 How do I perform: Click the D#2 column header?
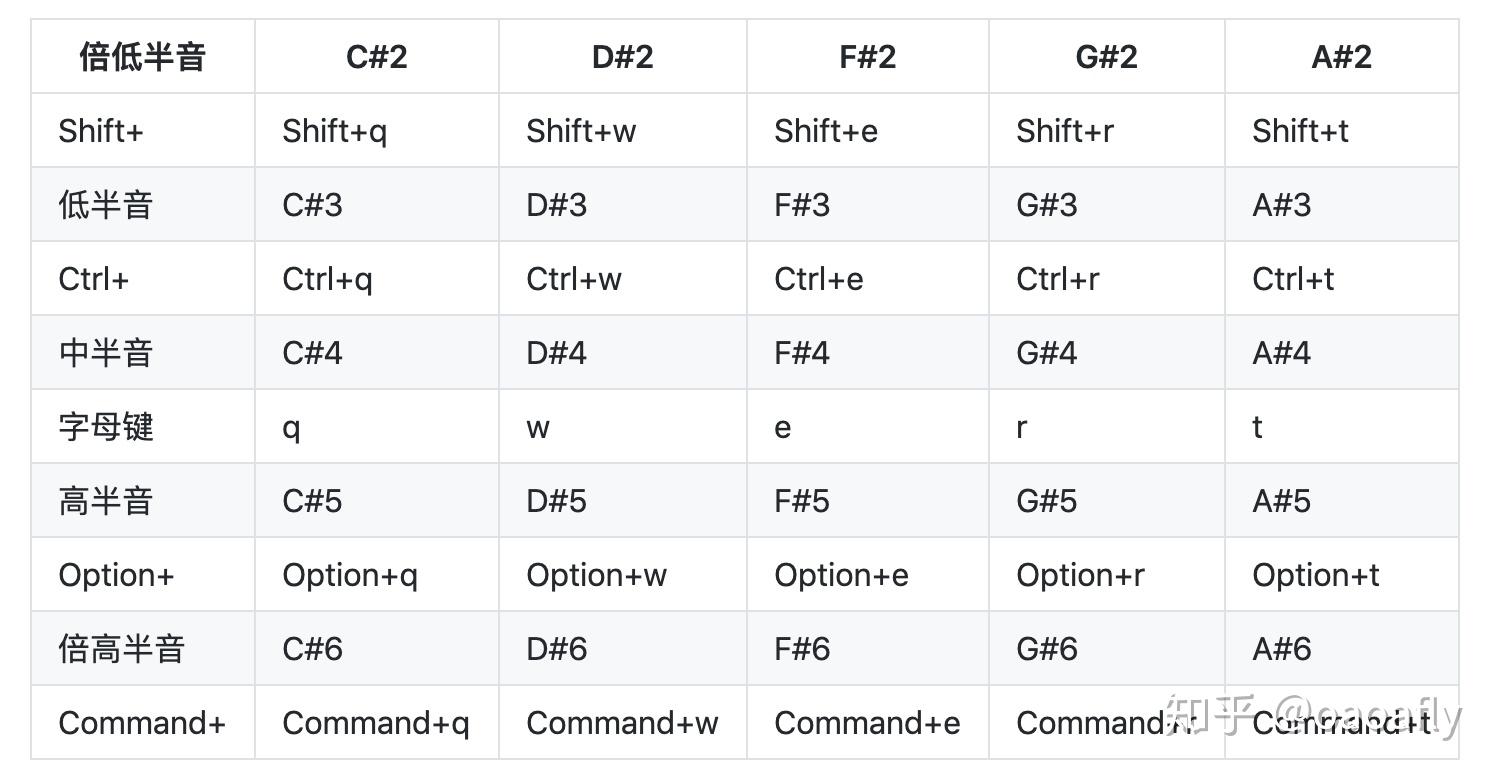pyautogui.click(x=622, y=57)
